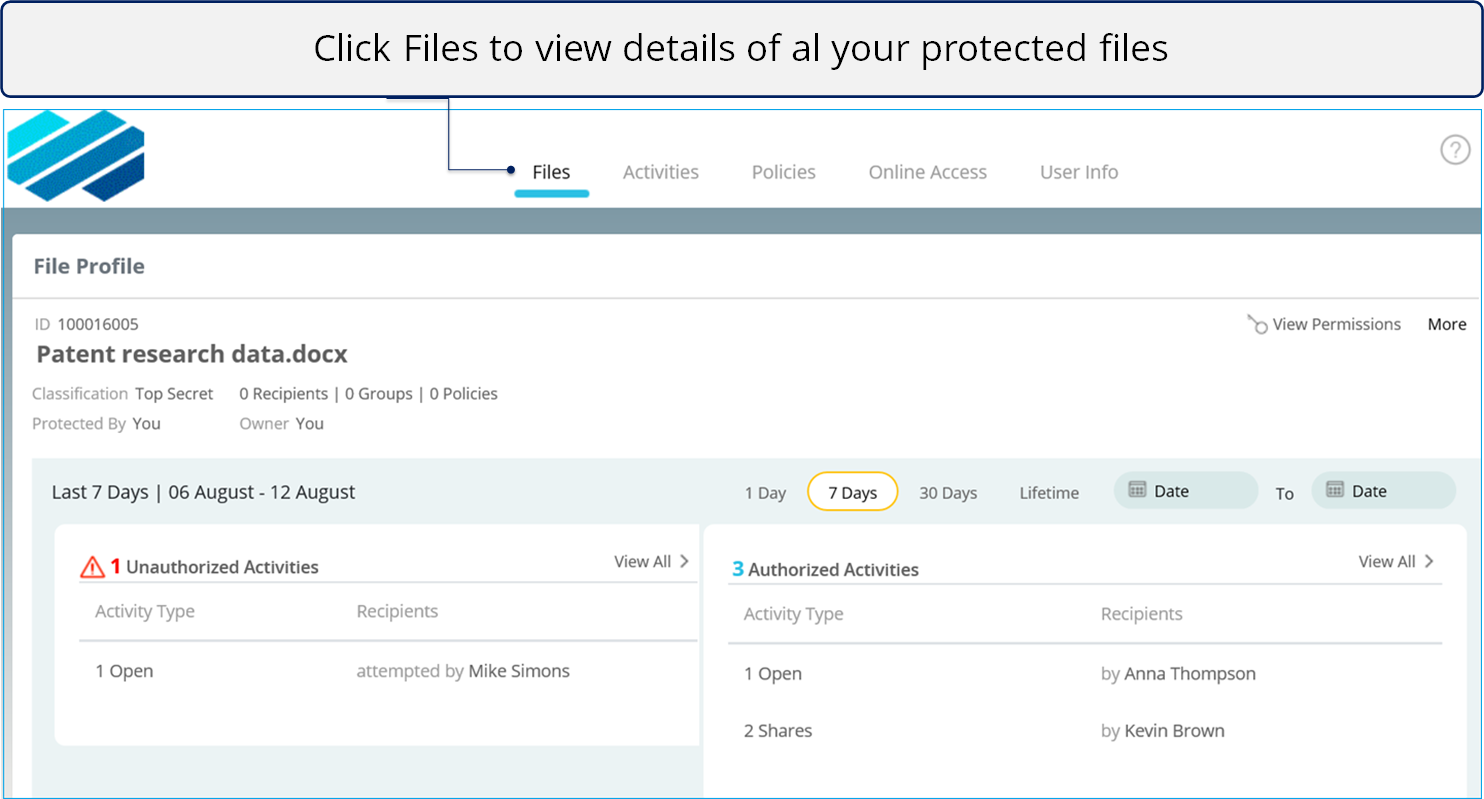
Task: Select the 30 Days time range
Action: (x=948, y=493)
